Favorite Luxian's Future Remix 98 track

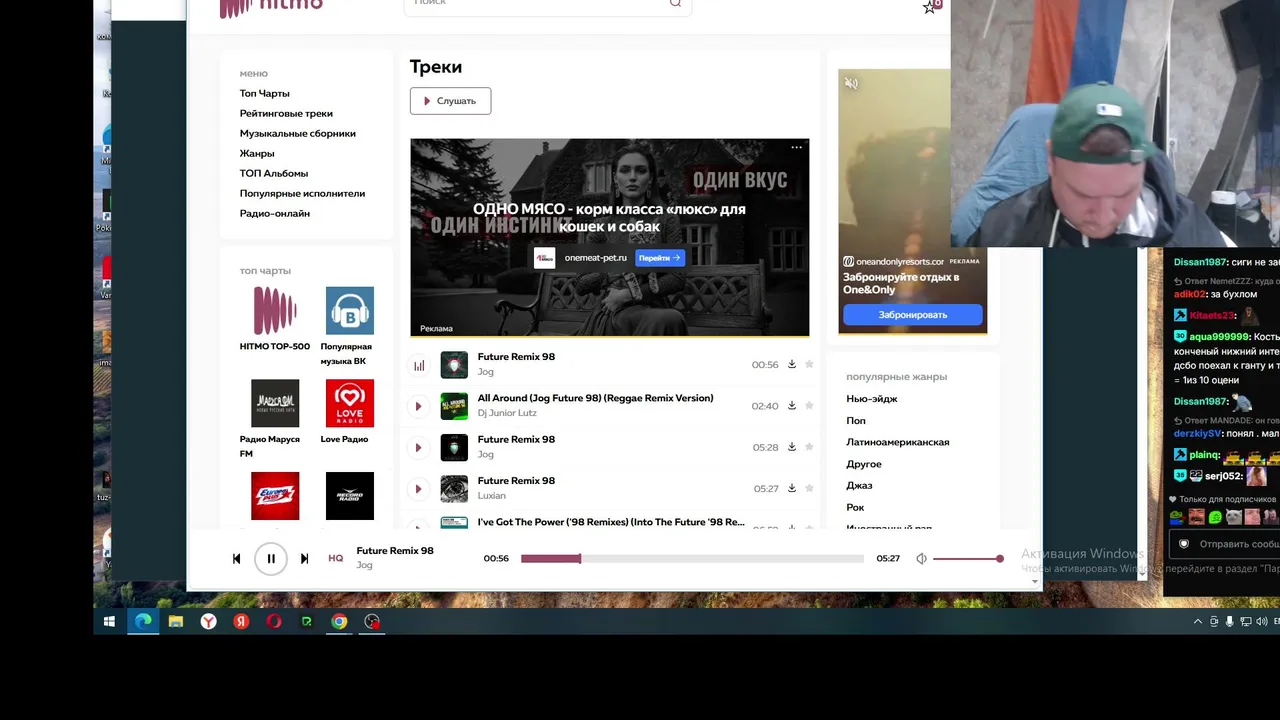tap(809, 488)
